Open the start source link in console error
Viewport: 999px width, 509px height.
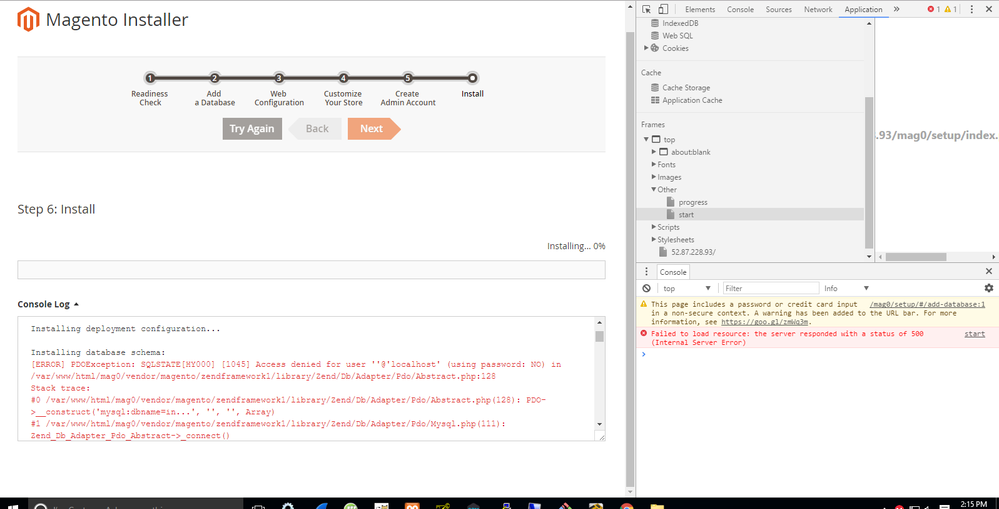coord(974,334)
